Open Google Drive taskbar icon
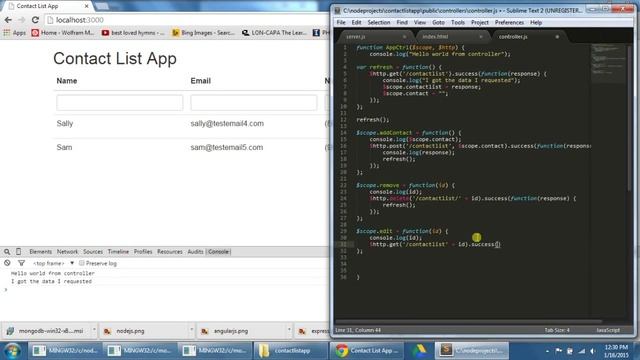 click(x=419, y=351)
